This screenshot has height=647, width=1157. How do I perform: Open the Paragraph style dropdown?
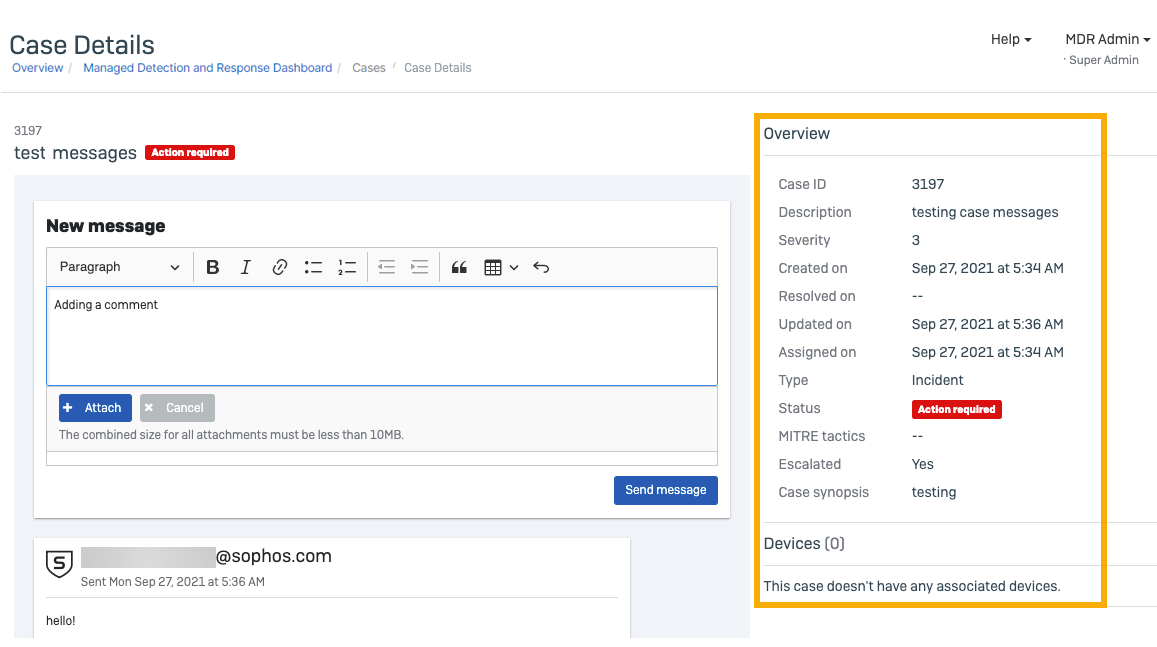(119, 267)
